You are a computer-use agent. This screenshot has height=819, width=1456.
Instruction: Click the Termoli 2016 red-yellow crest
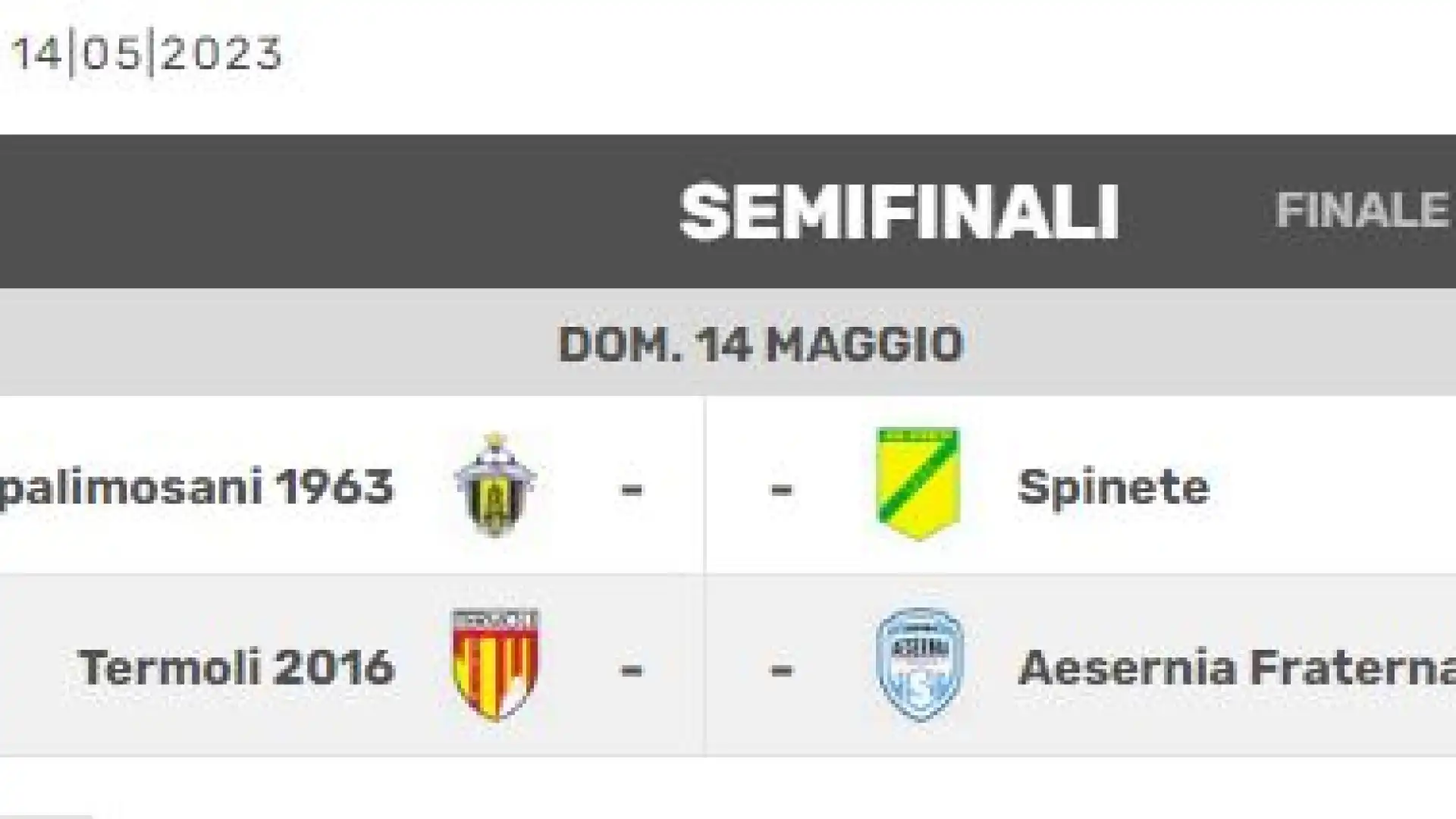pos(495,665)
